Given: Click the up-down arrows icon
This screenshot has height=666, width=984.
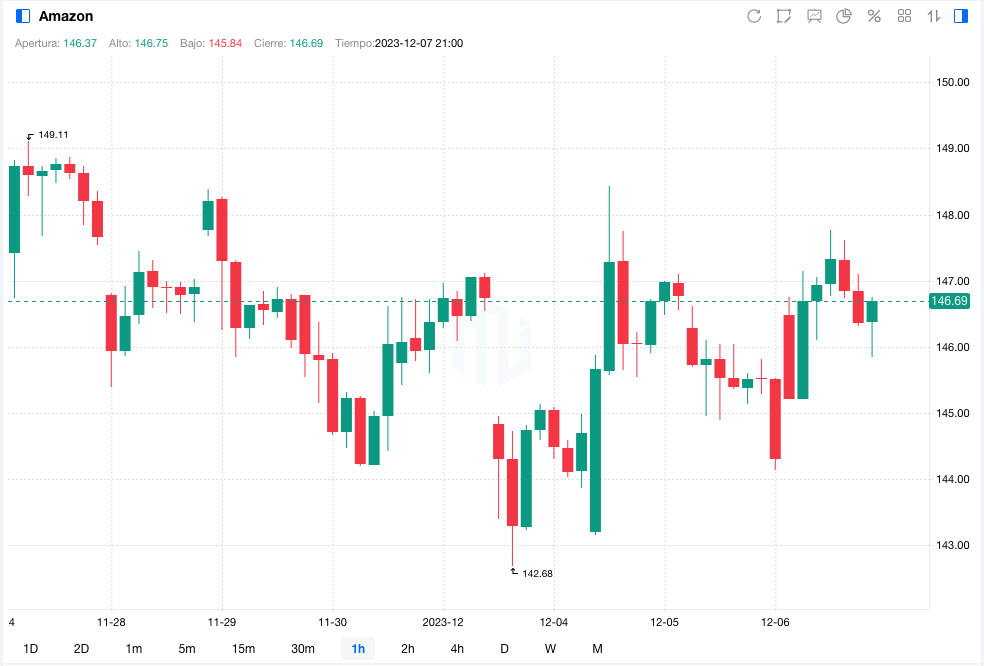Looking at the screenshot, I should 934,16.
